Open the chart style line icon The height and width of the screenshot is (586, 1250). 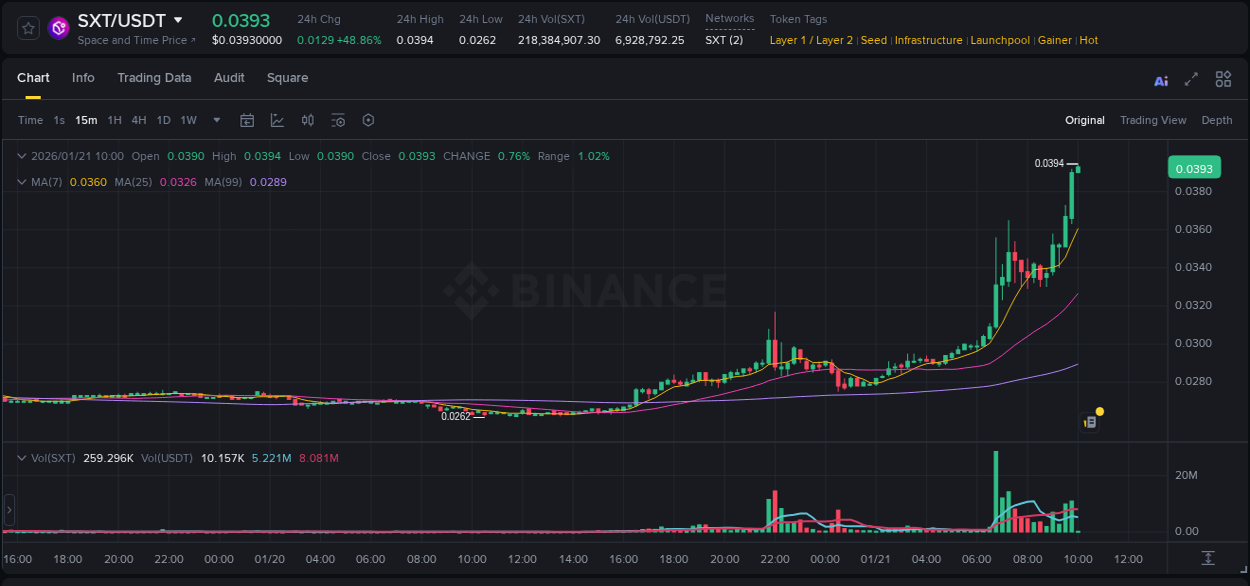tap(276, 120)
